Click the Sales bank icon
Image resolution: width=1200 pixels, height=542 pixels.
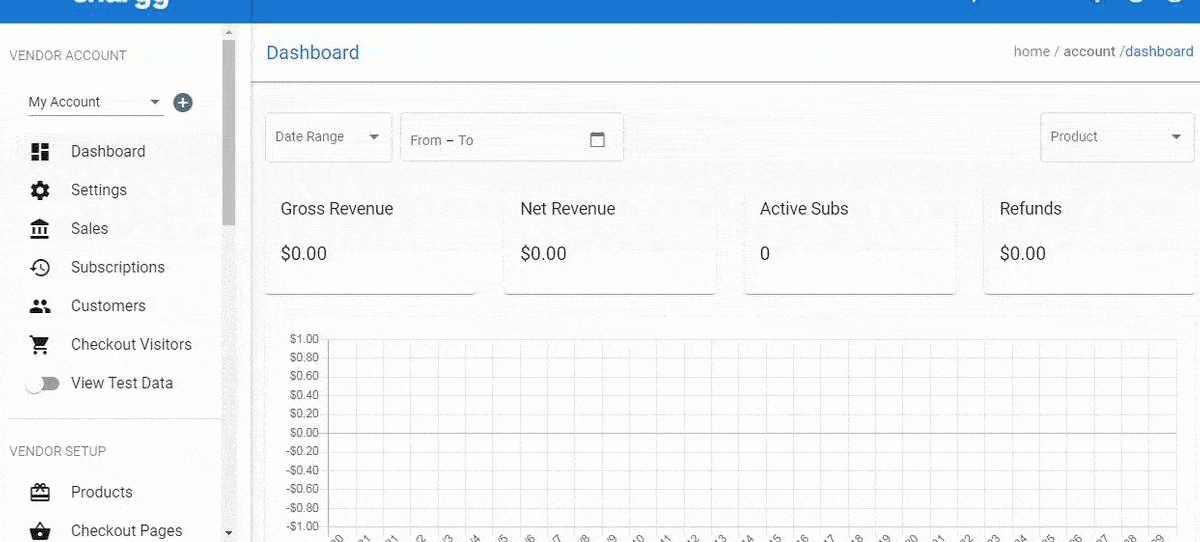pyautogui.click(x=40, y=229)
